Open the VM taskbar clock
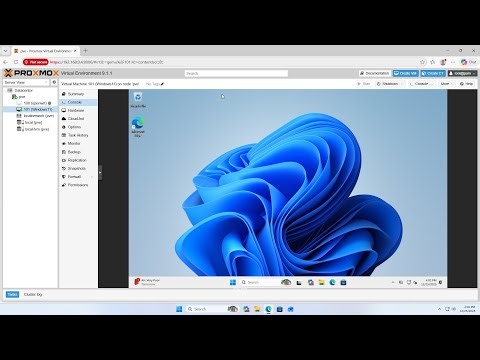The image size is (480, 360). coord(429,282)
